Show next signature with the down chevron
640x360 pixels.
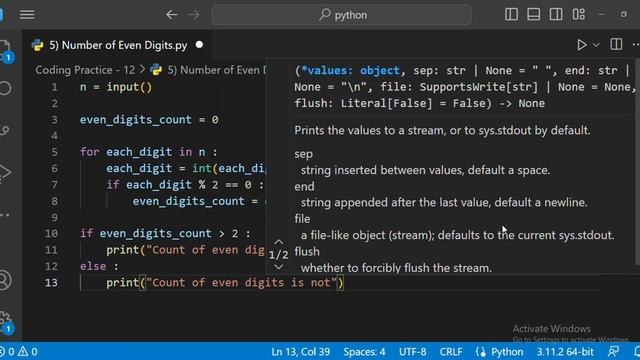point(278,267)
